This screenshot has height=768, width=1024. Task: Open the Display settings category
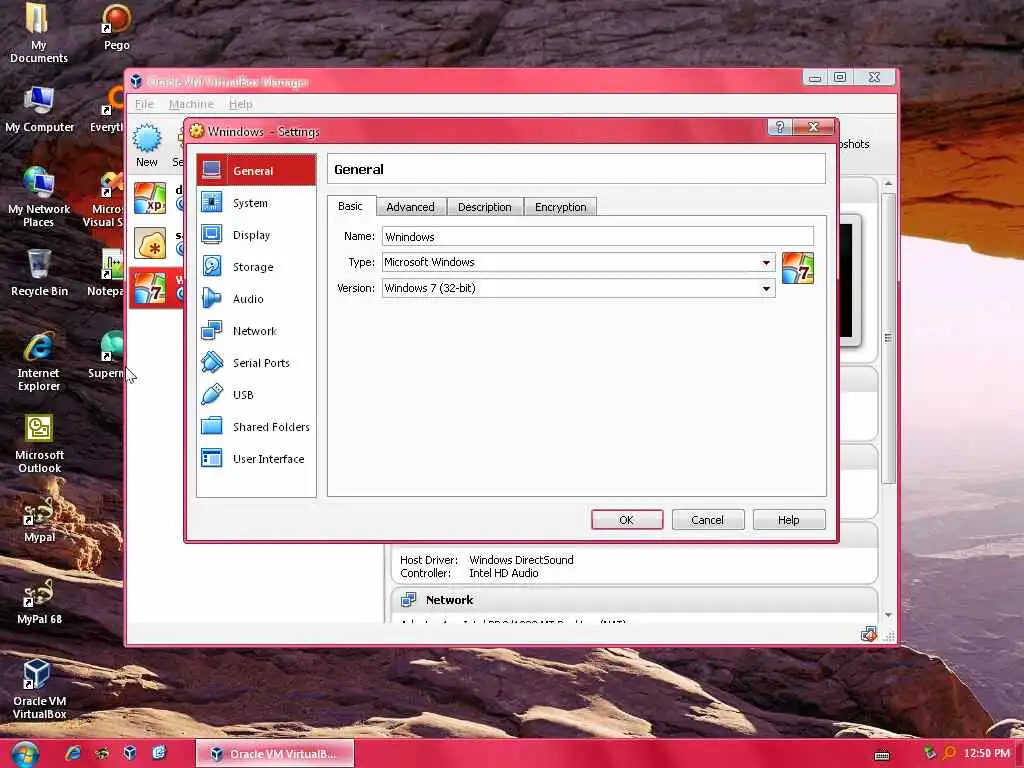(x=256, y=234)
